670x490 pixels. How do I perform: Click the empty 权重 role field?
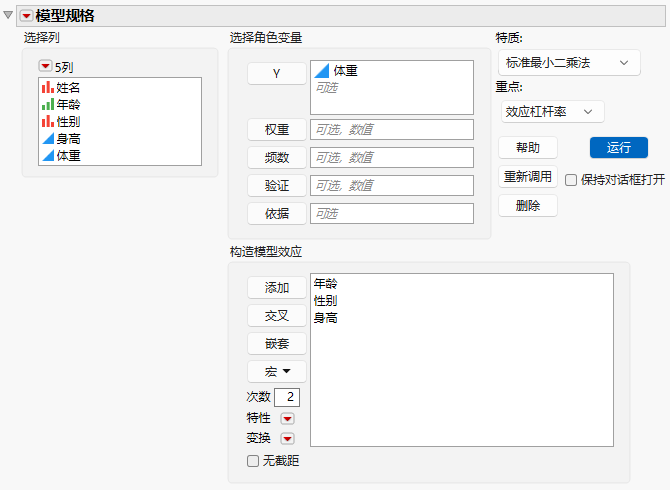pyautogui.click(x=392, y=129)
